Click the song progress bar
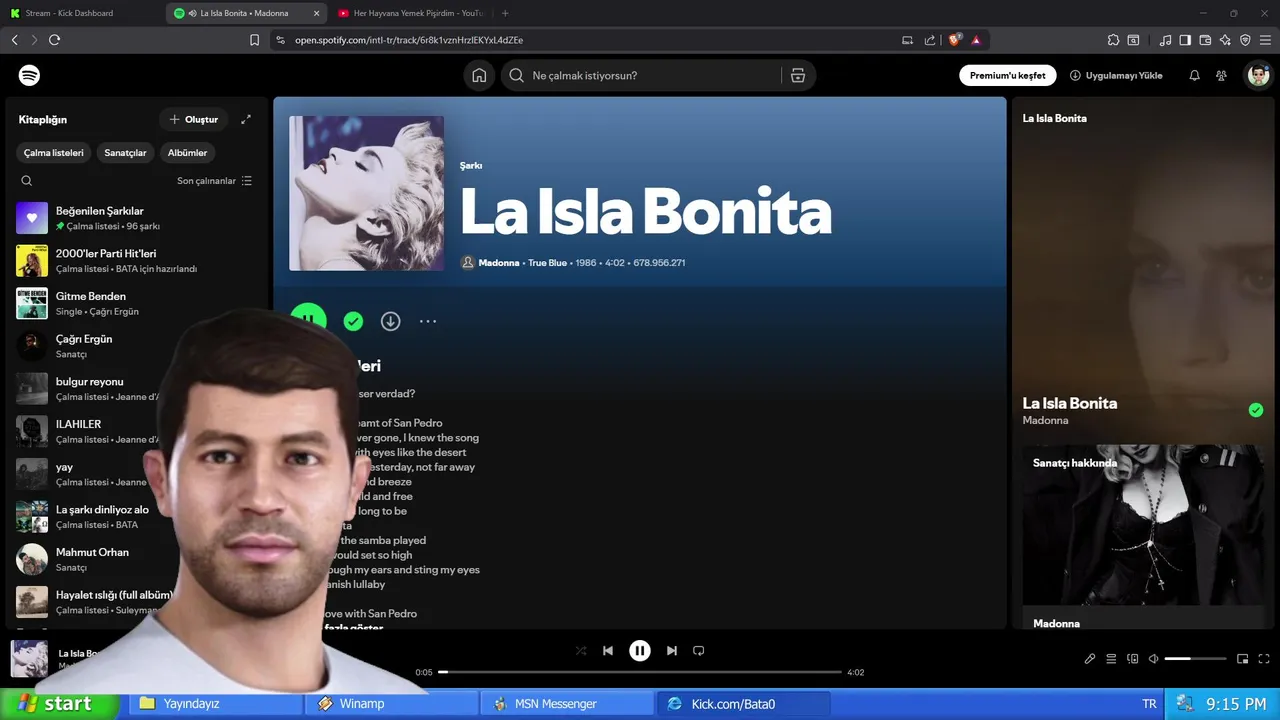This screenshot has width=1280, height=720. click(640, 672)
